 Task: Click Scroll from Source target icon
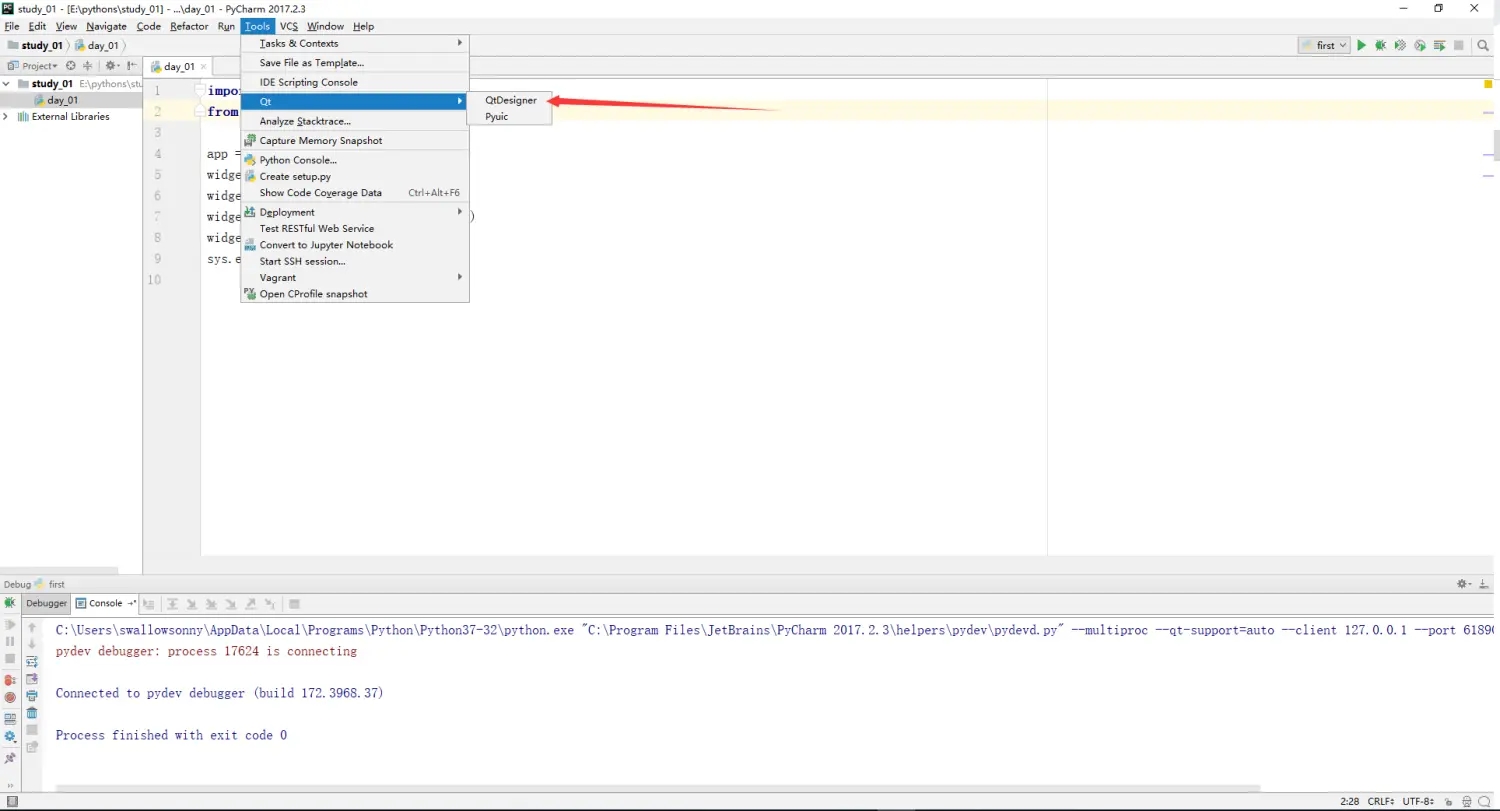pyautogui.click(x=71, y=65)
